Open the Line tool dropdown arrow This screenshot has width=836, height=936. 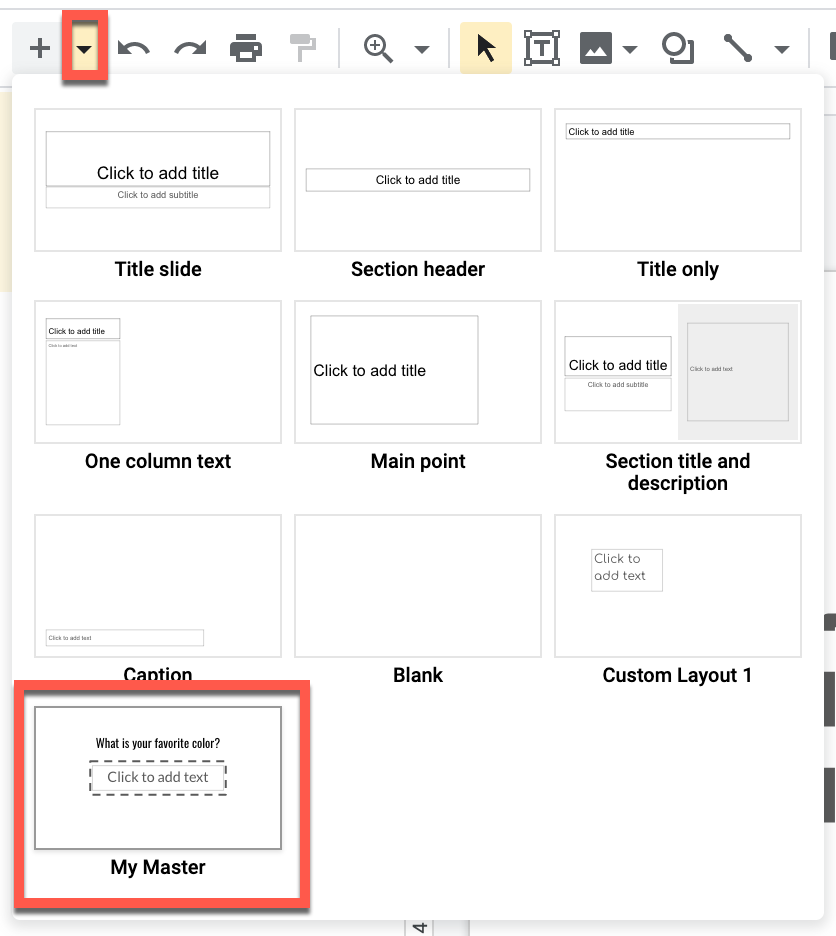point(782,49)
